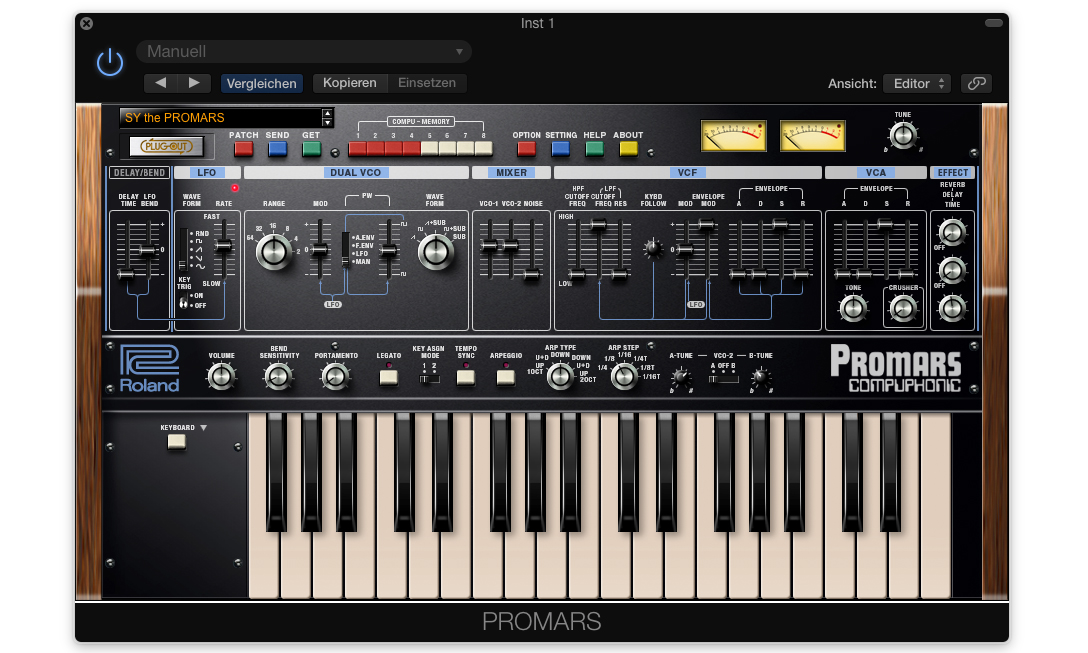Toggle the LEGATO button
1088x653 pixels.
(389, 377)
